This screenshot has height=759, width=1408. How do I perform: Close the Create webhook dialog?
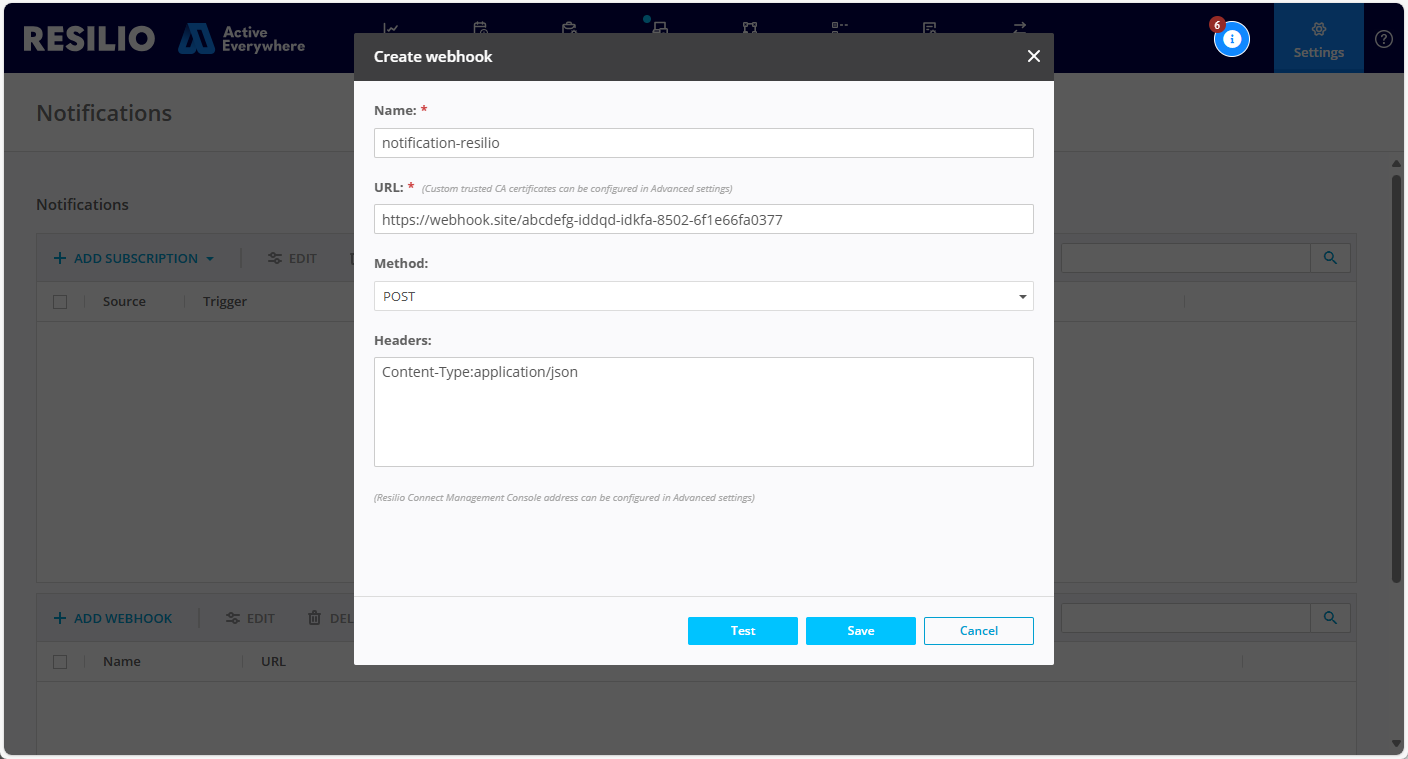pyautogui.click(x=1033, y=56)
